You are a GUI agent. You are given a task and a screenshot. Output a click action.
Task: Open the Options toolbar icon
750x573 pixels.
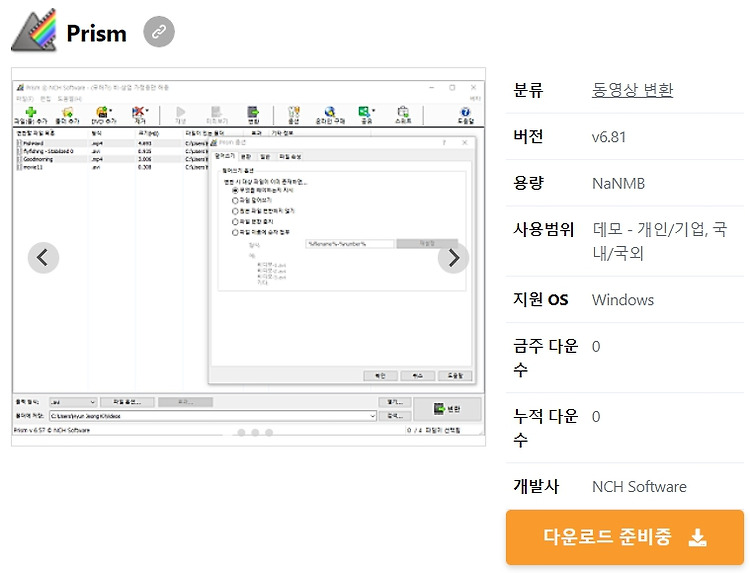294,112
